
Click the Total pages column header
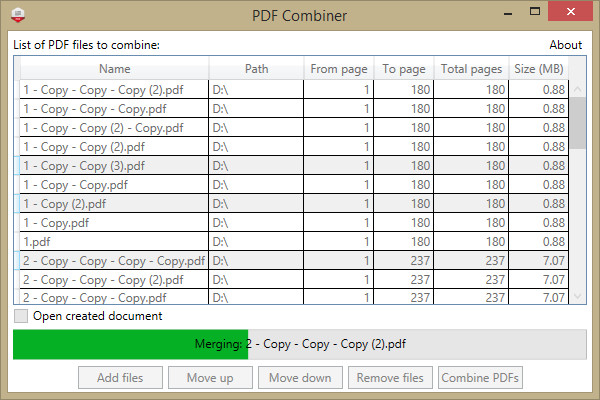click(471, 69)
